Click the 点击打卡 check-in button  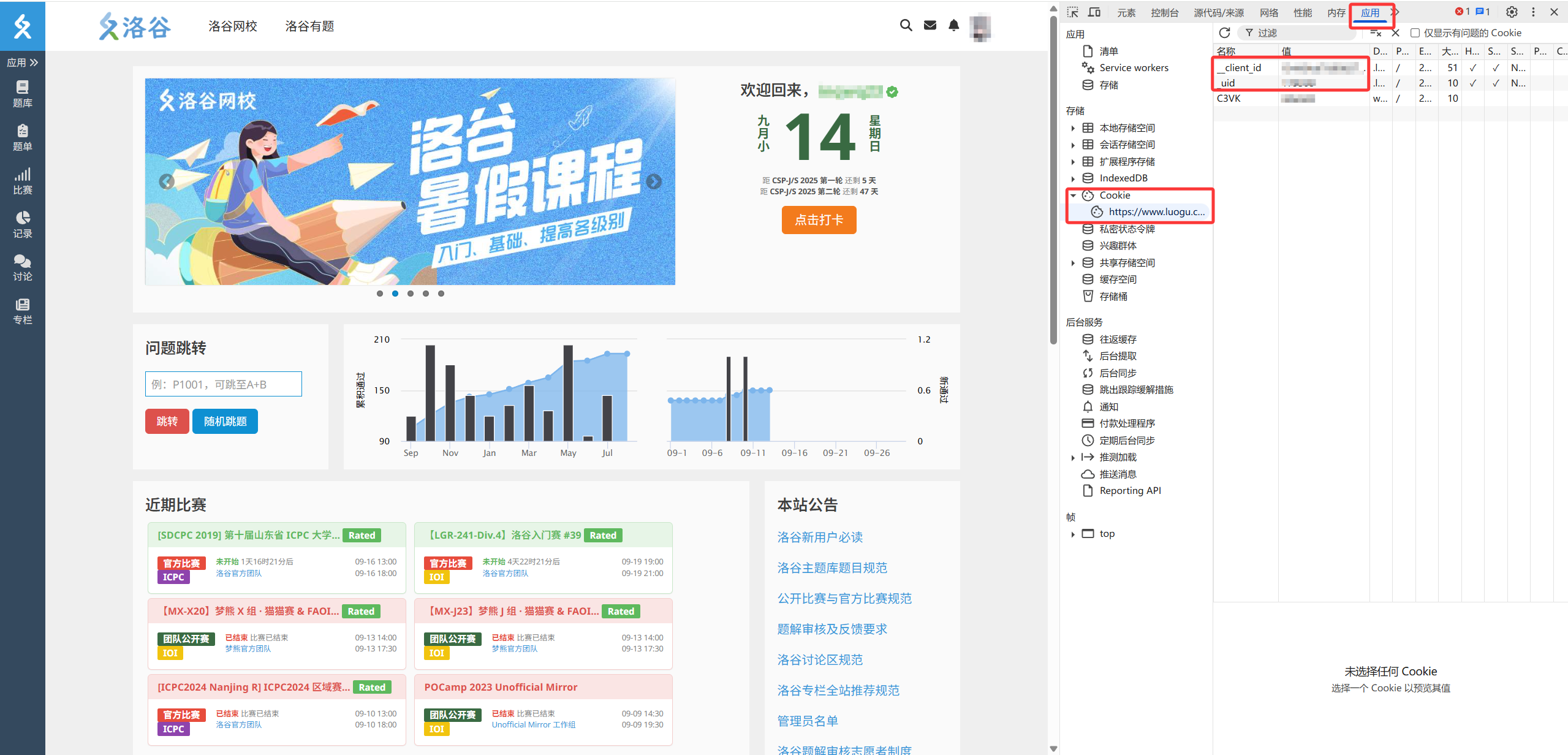point(819,220)
